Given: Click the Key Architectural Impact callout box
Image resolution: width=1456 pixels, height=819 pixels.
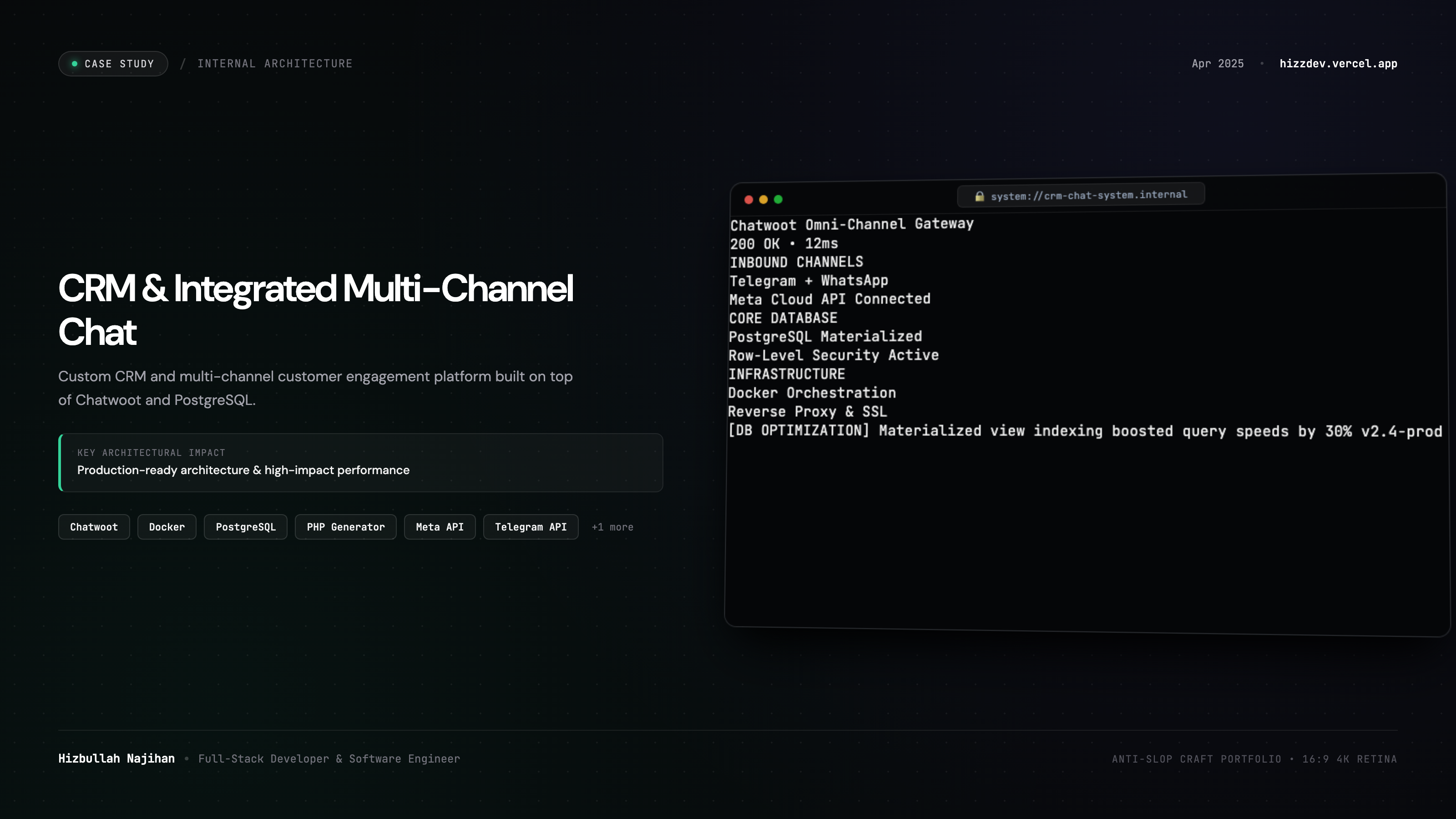Looking at the screenshot, I should [361, 462].
